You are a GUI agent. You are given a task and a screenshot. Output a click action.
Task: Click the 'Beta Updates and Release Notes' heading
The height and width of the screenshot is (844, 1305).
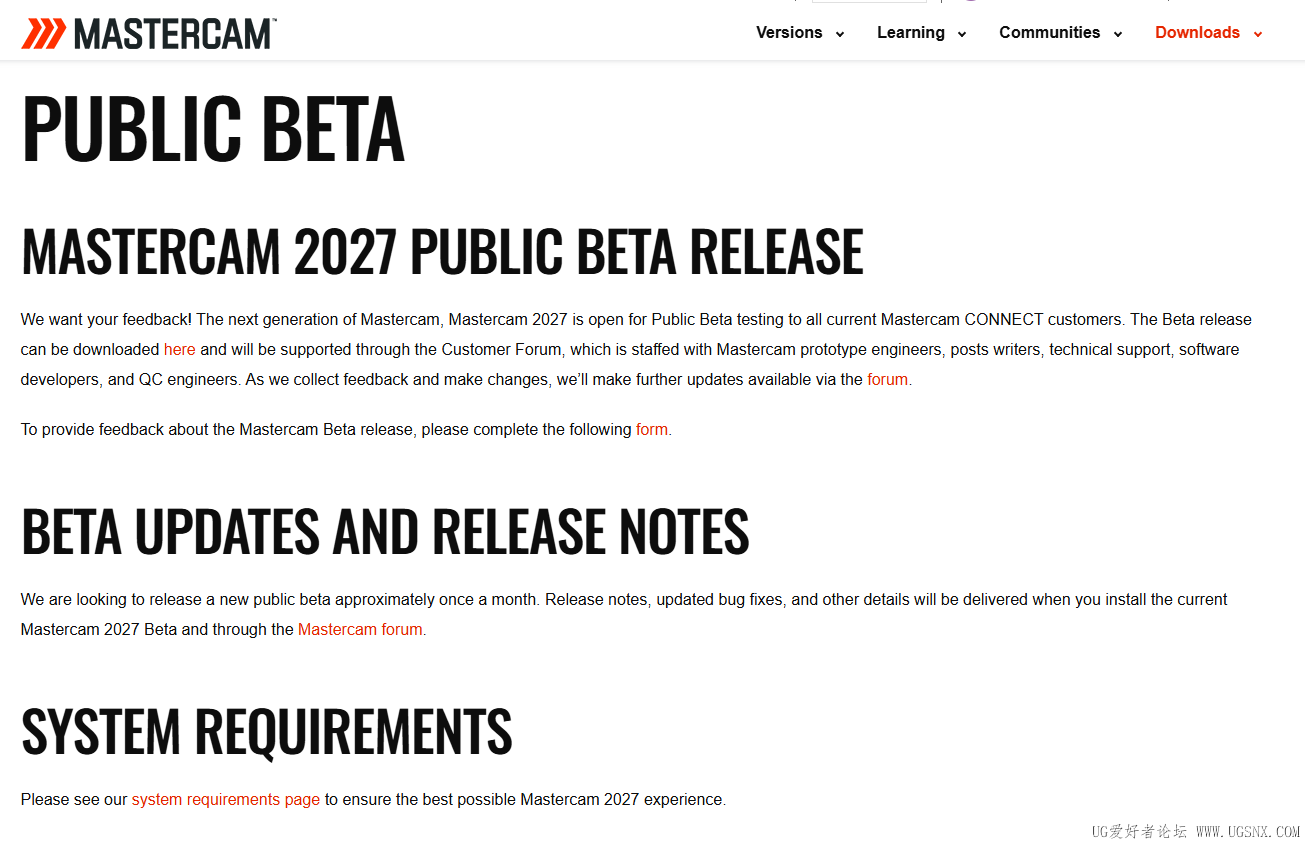(x=385, y=531)
